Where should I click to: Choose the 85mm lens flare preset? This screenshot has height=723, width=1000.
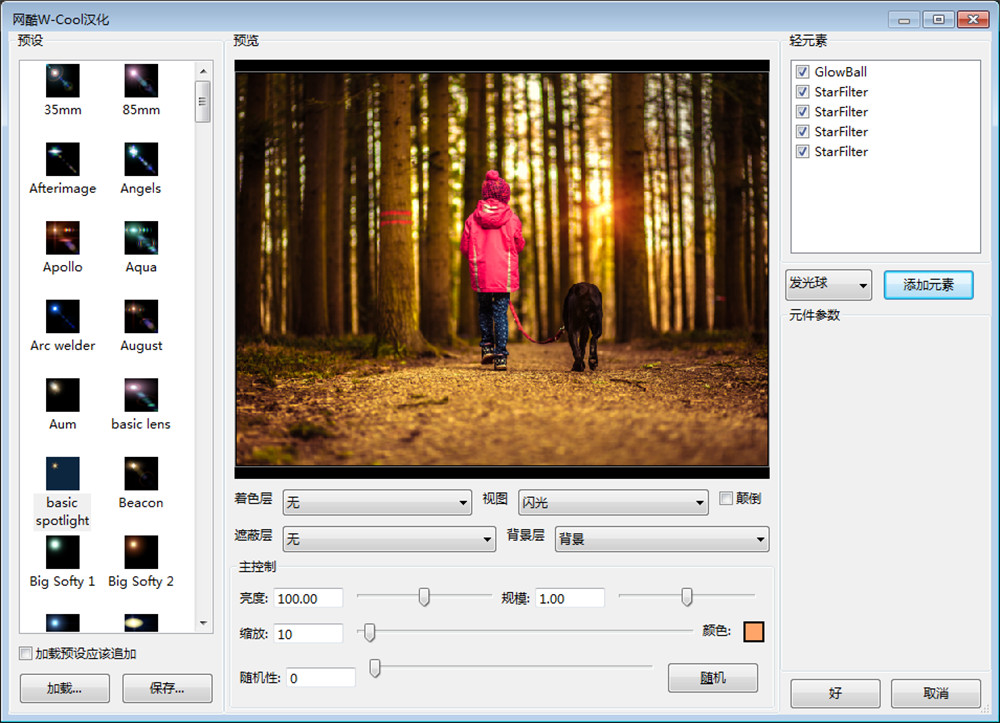click(141, 81)
